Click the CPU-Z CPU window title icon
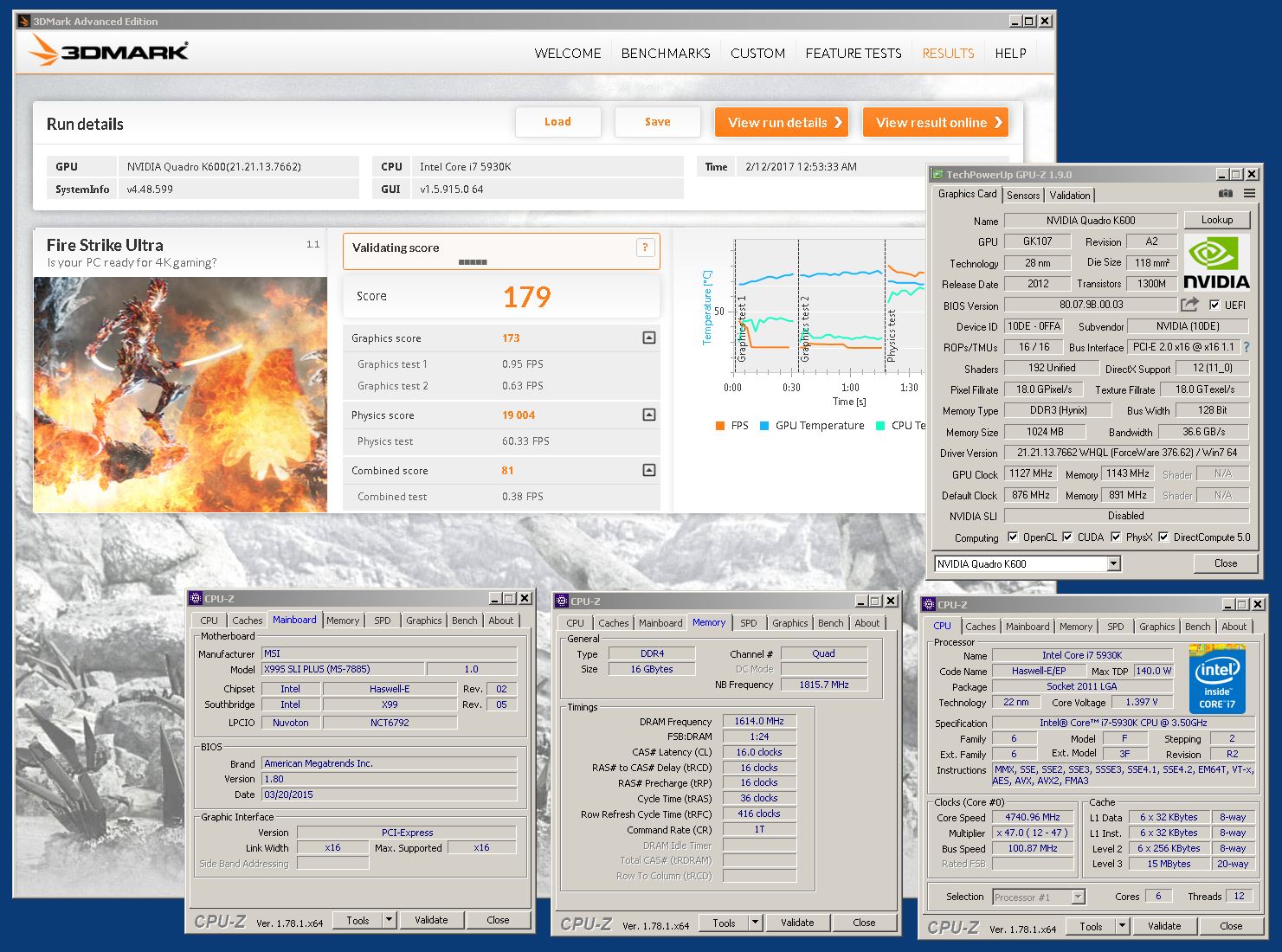 [x=929, y=604]
